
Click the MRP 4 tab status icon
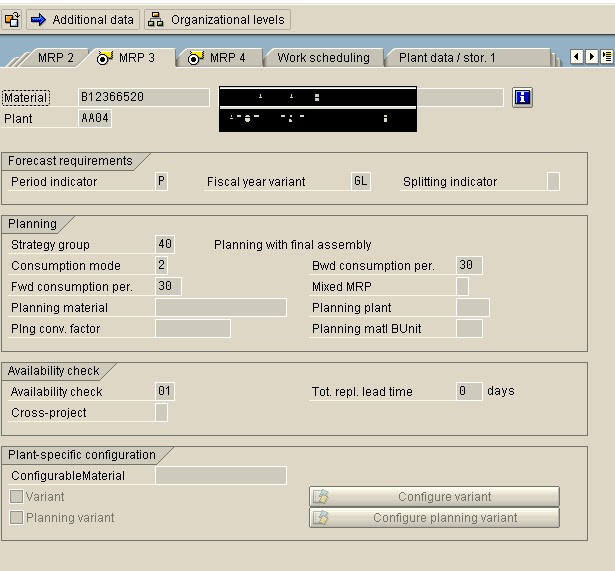point(195,58)
